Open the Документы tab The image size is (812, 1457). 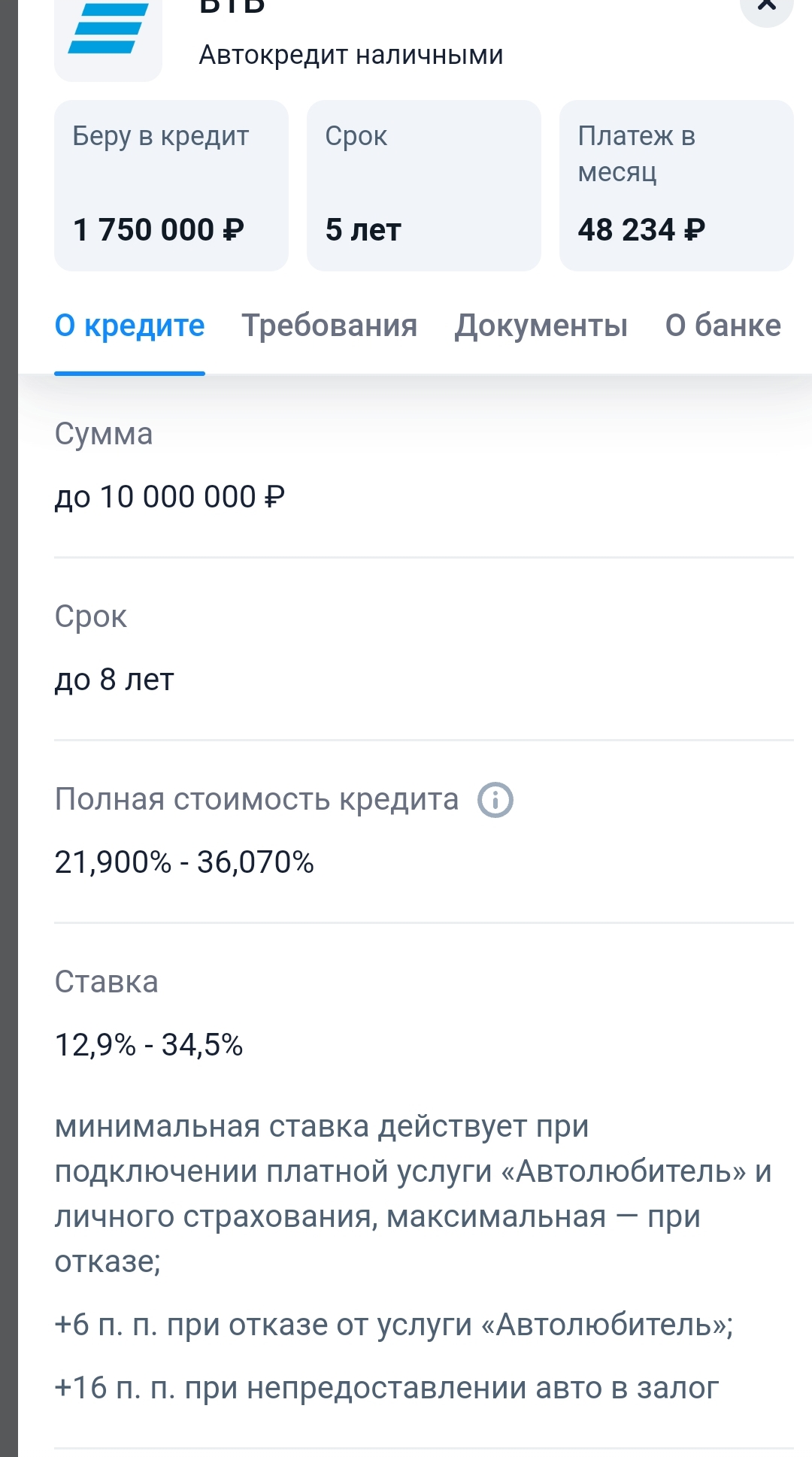tap(541, 326)
